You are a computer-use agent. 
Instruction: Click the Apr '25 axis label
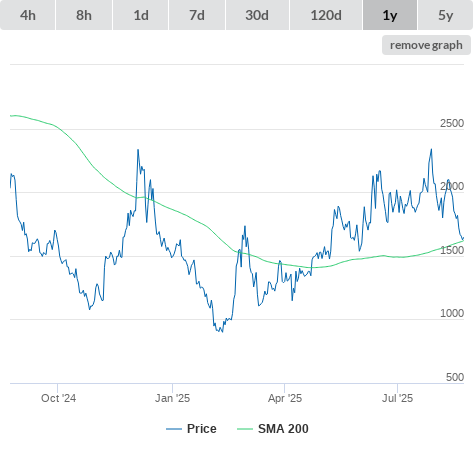(x=285, y=398)
